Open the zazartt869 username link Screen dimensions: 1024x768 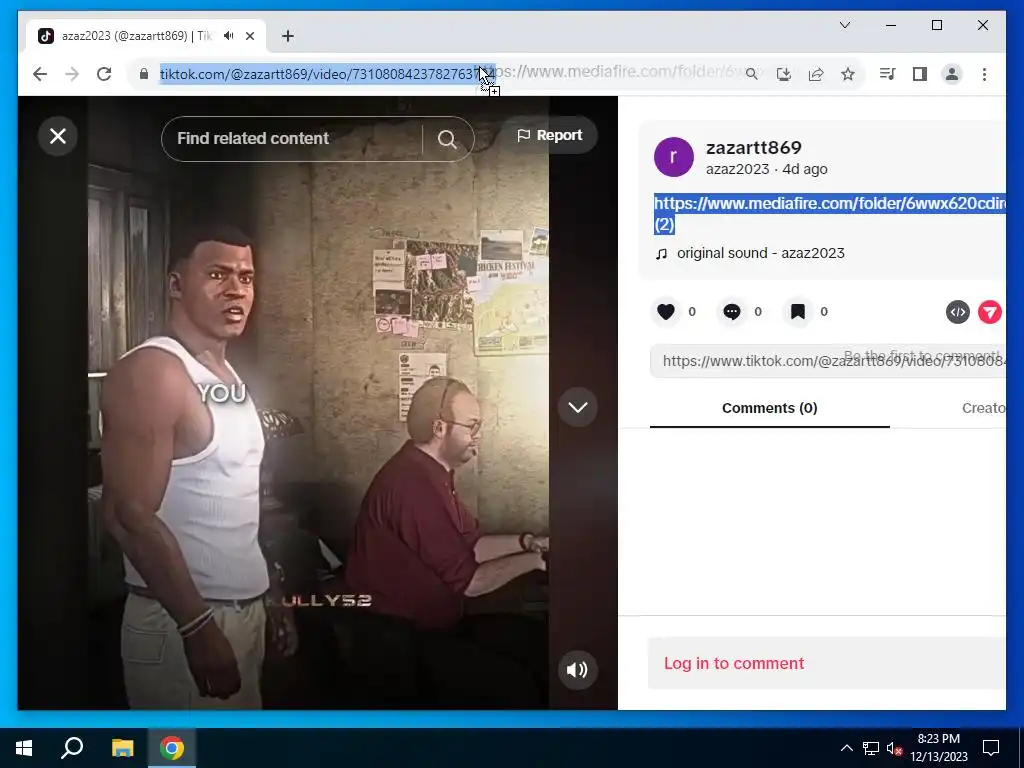753,148
